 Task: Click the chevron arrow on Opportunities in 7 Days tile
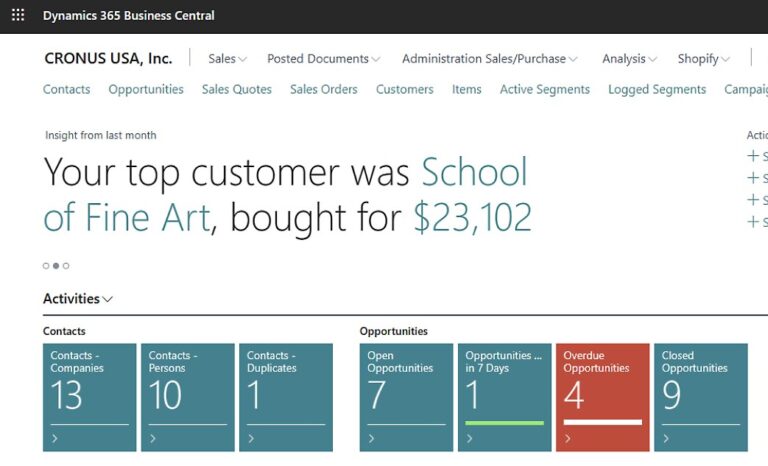[469, 439]
